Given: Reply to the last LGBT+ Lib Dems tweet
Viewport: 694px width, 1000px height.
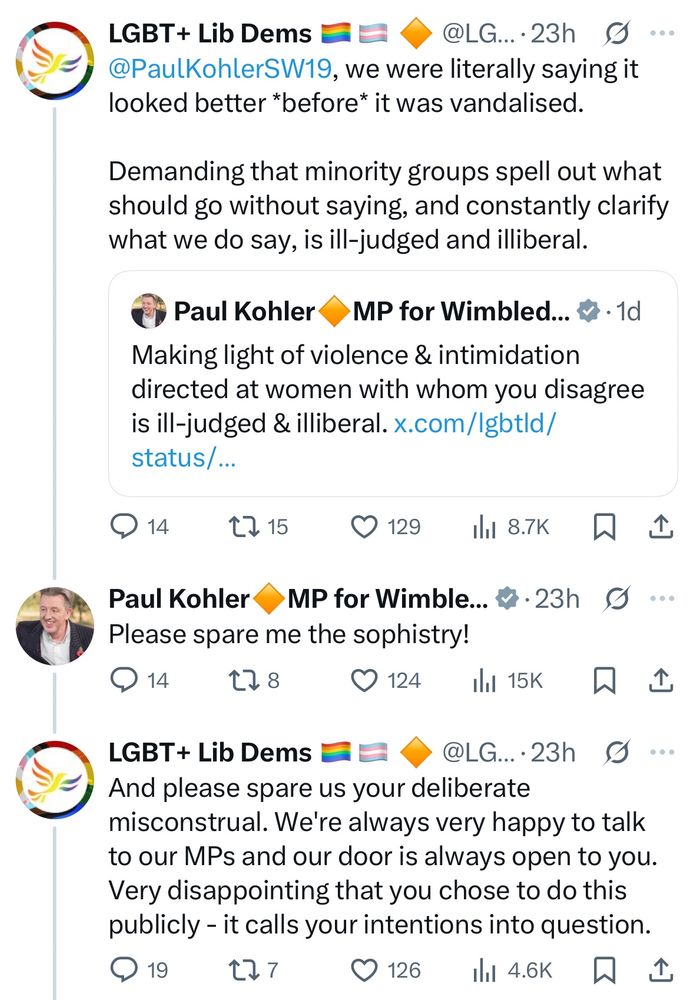Looking at the screenshot, I should tap(123, 969).
